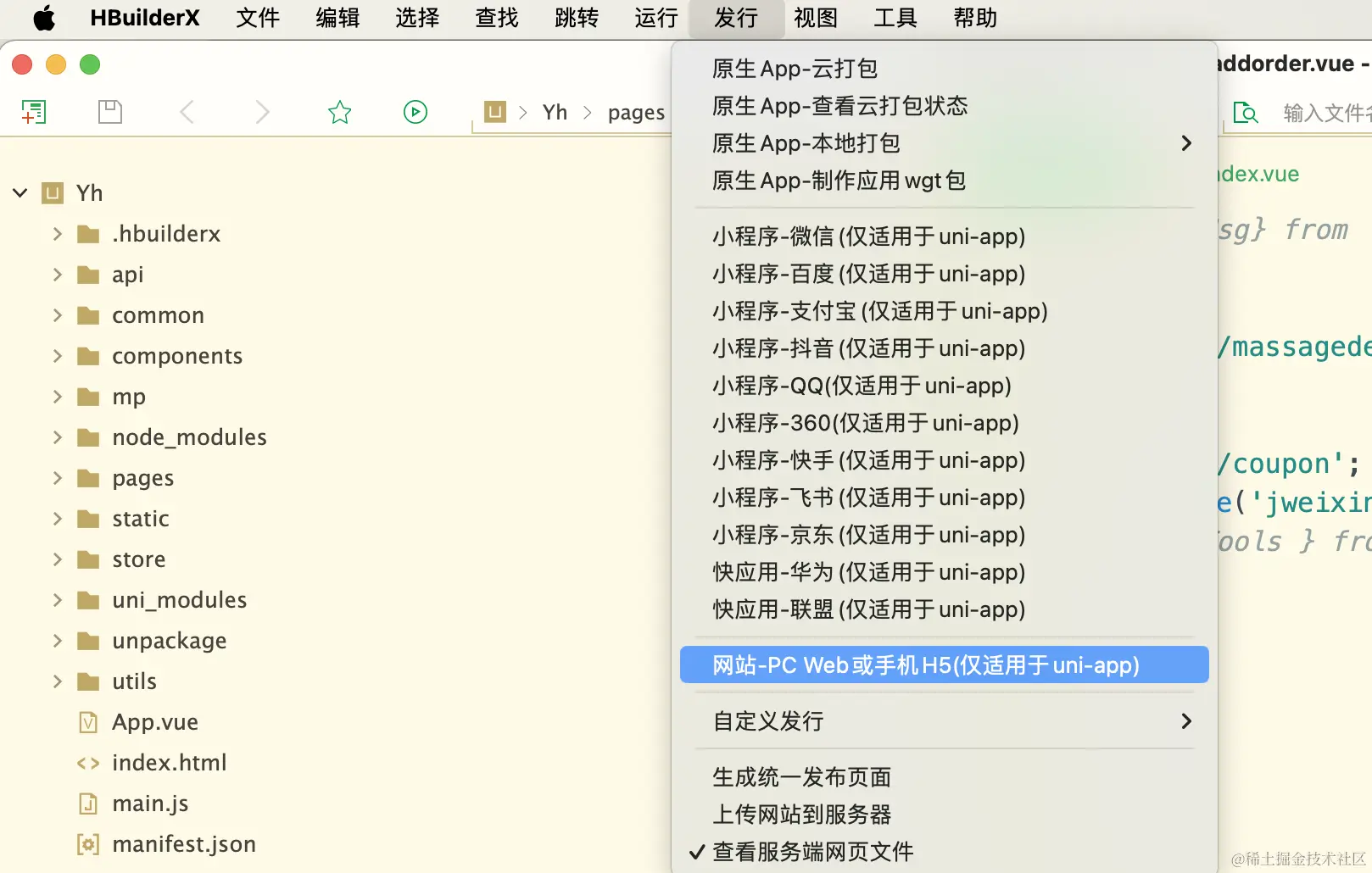Open the 文件 menu
This screenshot has width=1372, height=873.
coord(258,18)
